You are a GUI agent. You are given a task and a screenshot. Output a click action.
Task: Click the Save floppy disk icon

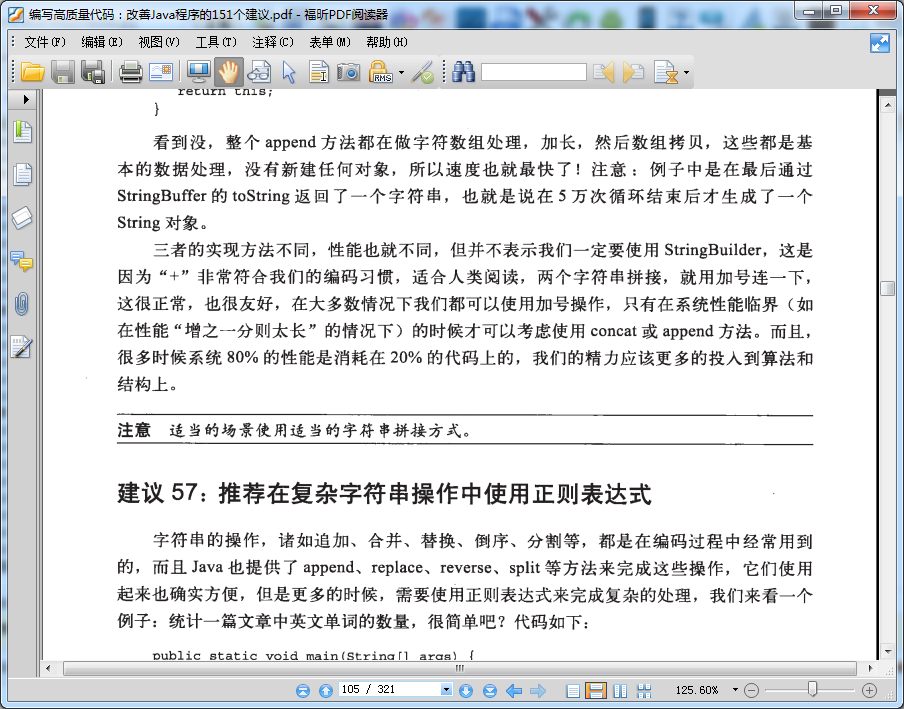62,73
